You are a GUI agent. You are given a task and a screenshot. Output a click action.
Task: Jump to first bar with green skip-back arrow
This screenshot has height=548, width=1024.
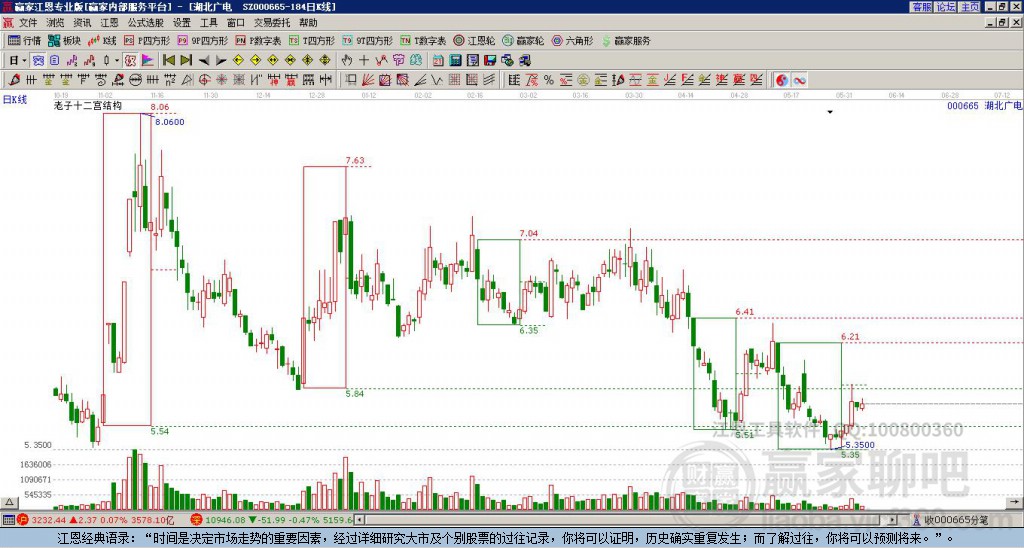[168, 61]
